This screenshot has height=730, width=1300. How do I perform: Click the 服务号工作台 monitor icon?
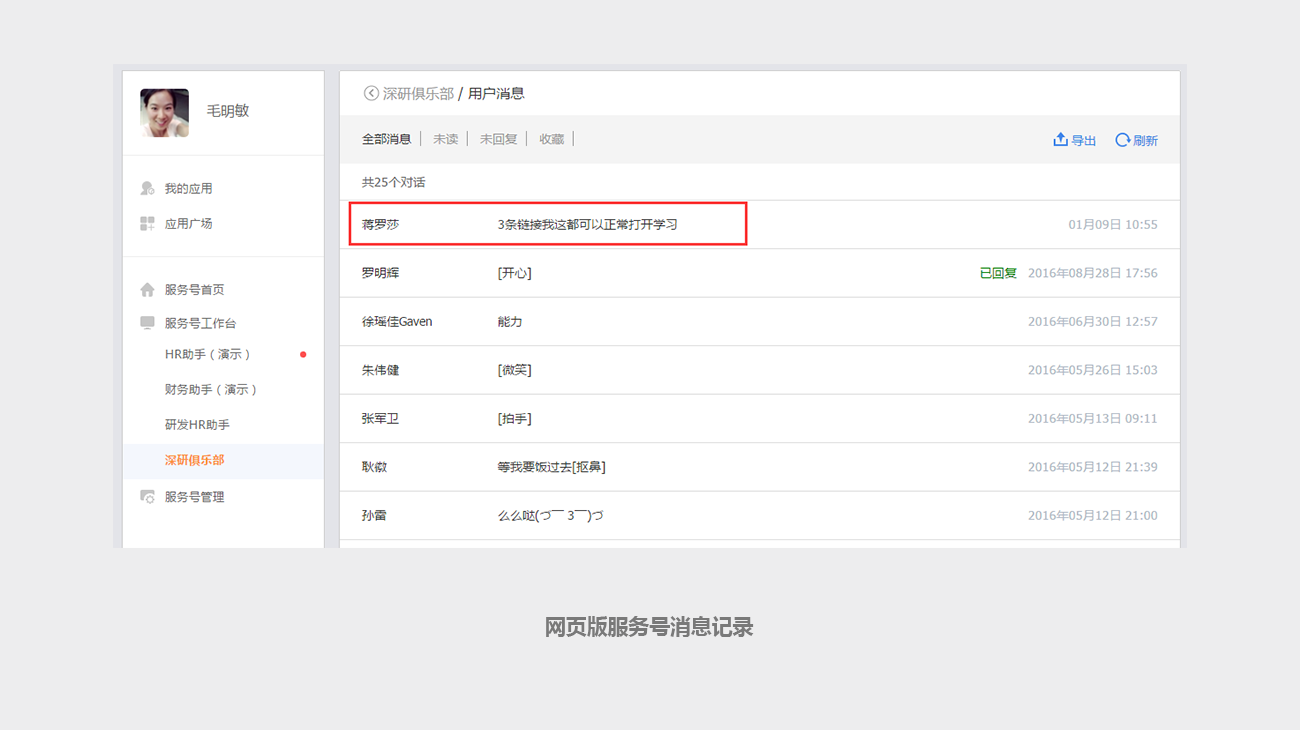[x=148, y=323]
